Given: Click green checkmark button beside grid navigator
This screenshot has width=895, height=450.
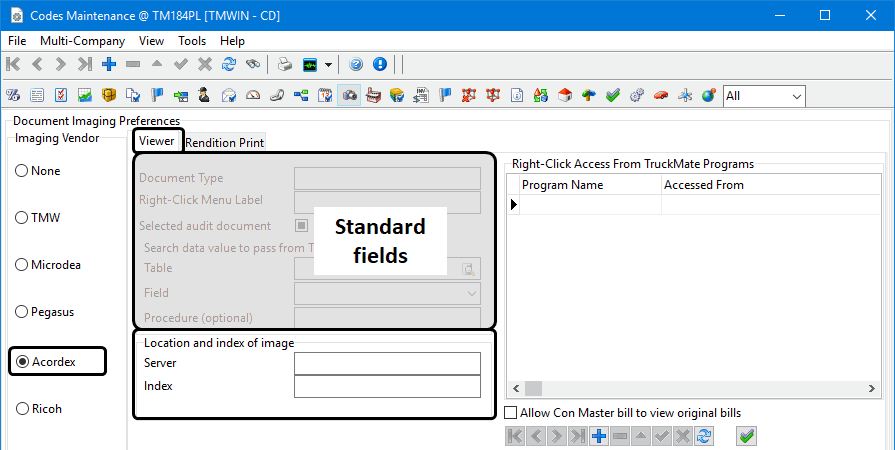Looking at the screenshot, I should (747, 436).
